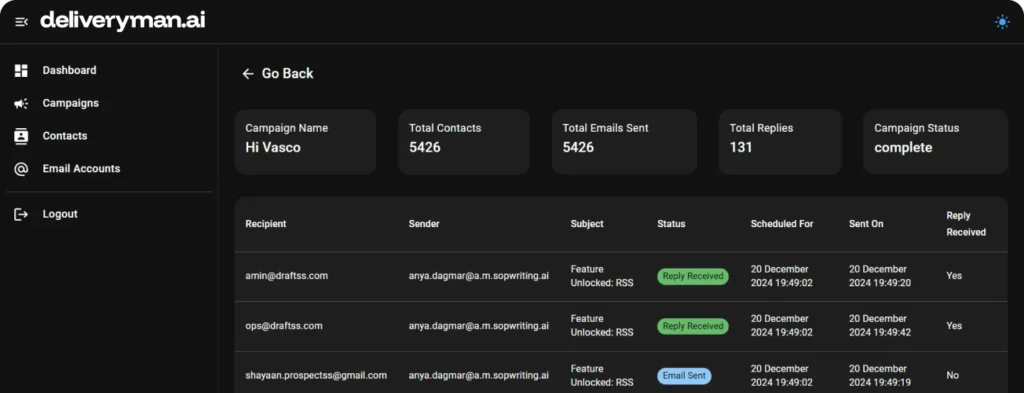Toggle light mode with sun icon
1024x393 pixels.
point(1002,22)
